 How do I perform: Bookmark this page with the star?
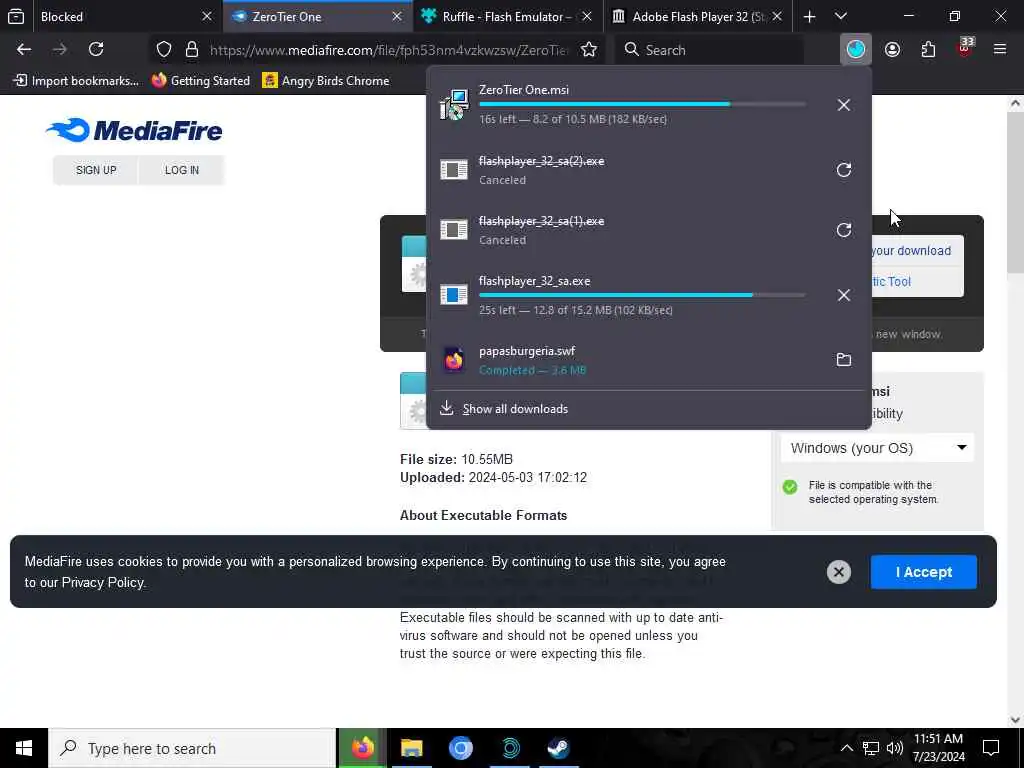(x=588, y=50)
